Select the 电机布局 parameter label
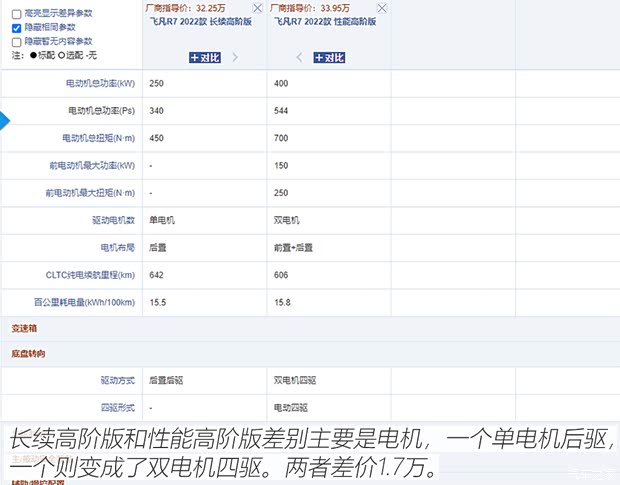The width and height of the screenshot is (620, 485). click(117, 247)
